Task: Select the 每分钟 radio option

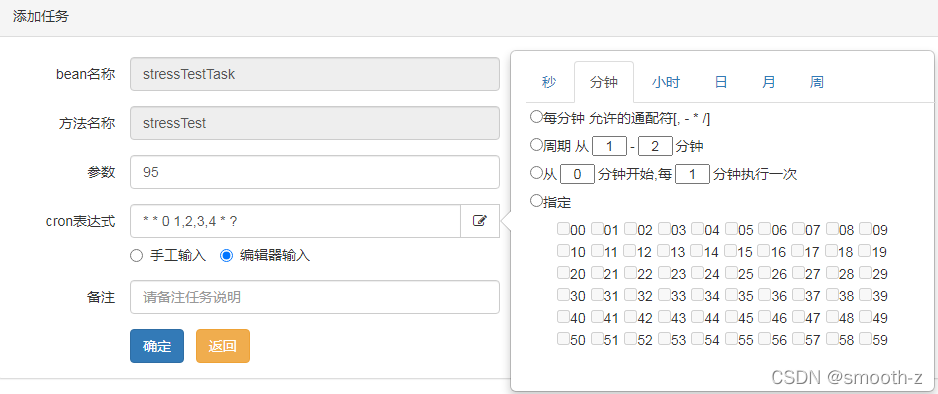Action: tap(536, 117)
